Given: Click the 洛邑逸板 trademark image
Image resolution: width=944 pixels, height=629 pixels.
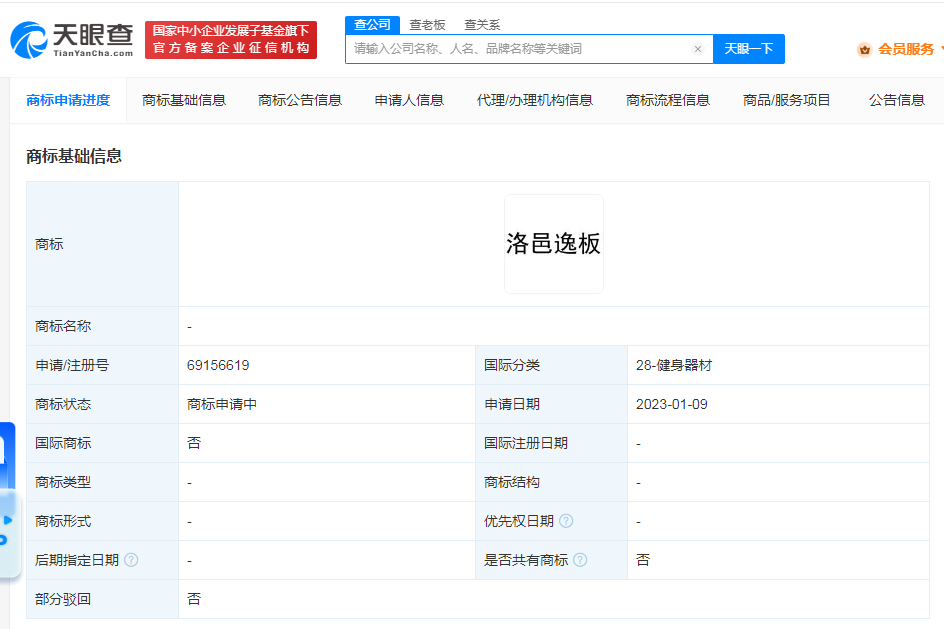Looking at the screenshot, I should [x=553, y=244].
